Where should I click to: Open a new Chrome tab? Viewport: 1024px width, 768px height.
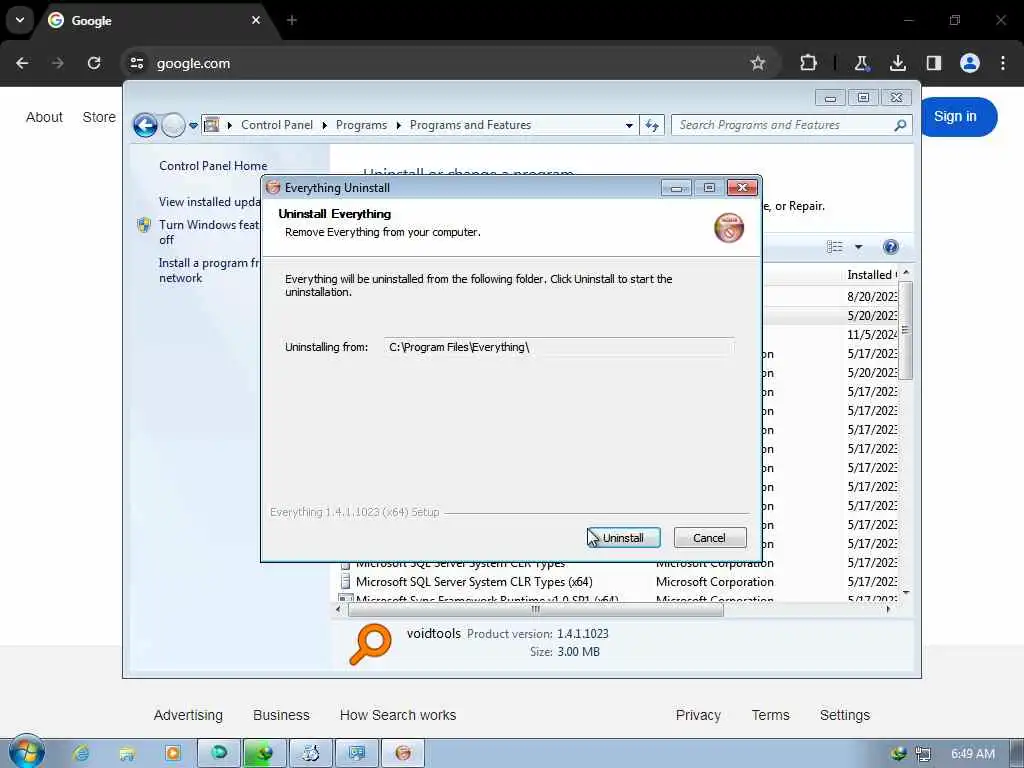point(292,20)
